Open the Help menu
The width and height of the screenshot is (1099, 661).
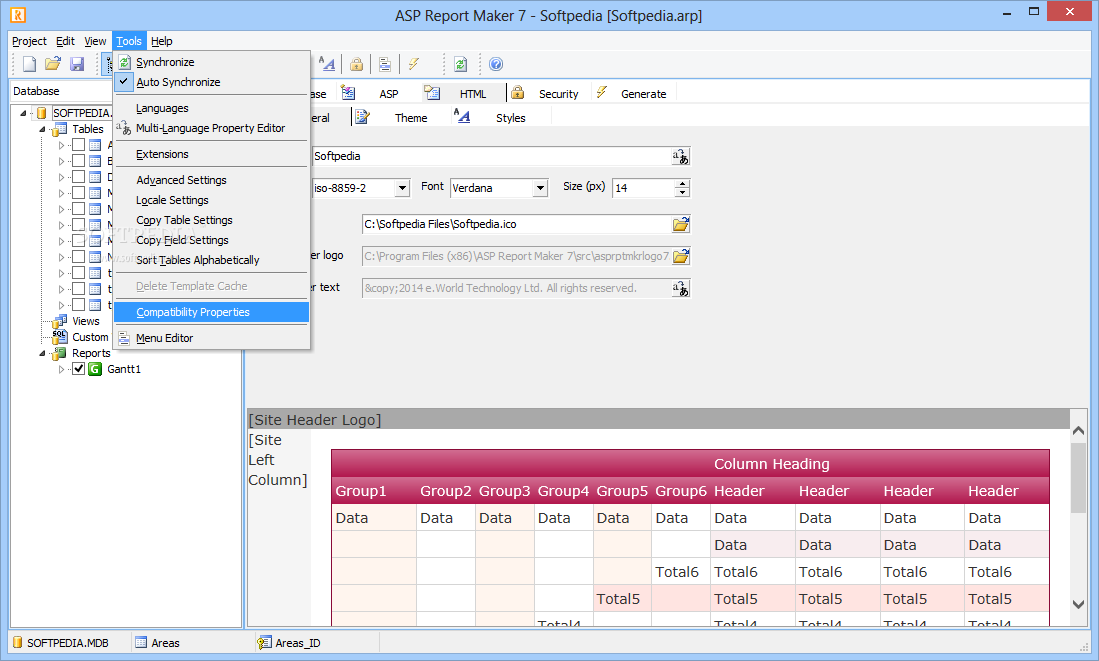[162, 41]
